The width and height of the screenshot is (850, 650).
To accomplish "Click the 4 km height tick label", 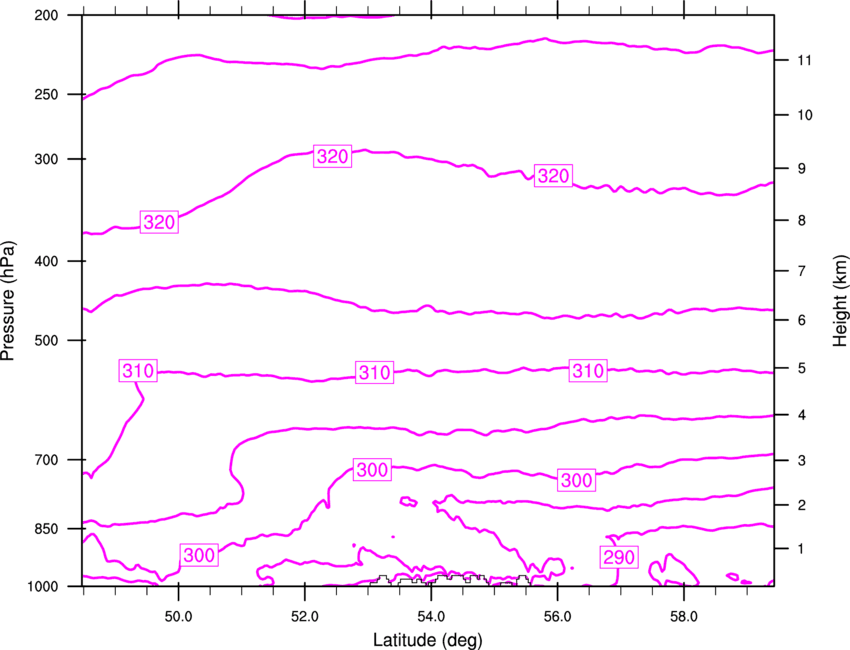I will click(802, 415).
